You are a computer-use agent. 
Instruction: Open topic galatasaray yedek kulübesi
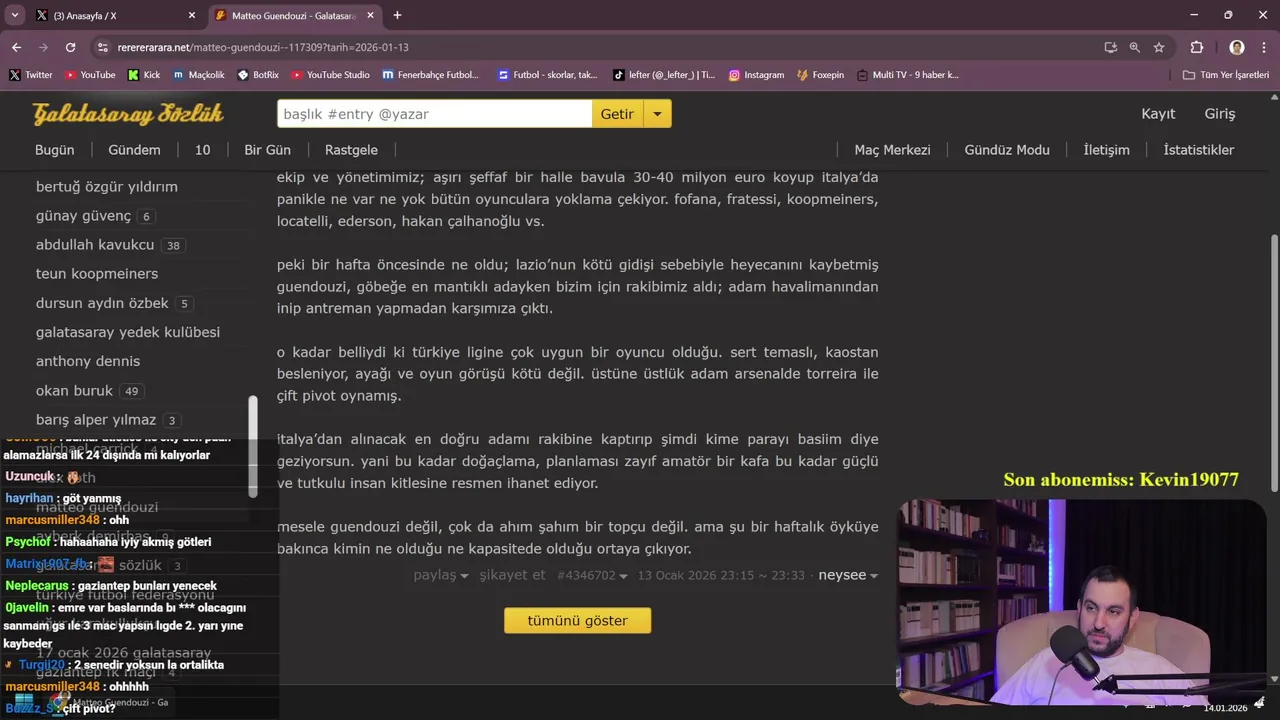pyautogui.click(x=127, y=332)
